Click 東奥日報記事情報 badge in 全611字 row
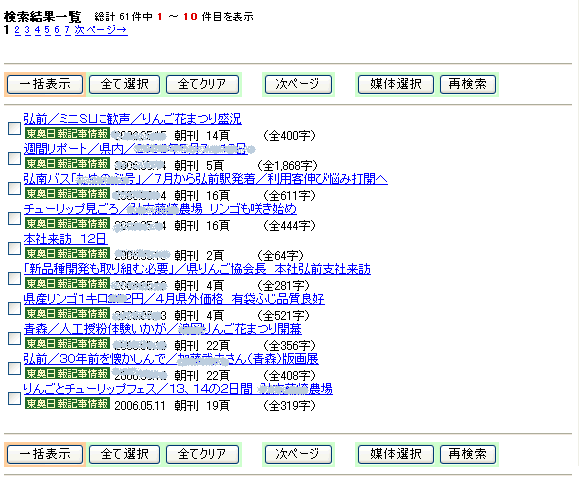579x490 pixels. point(67,193)
